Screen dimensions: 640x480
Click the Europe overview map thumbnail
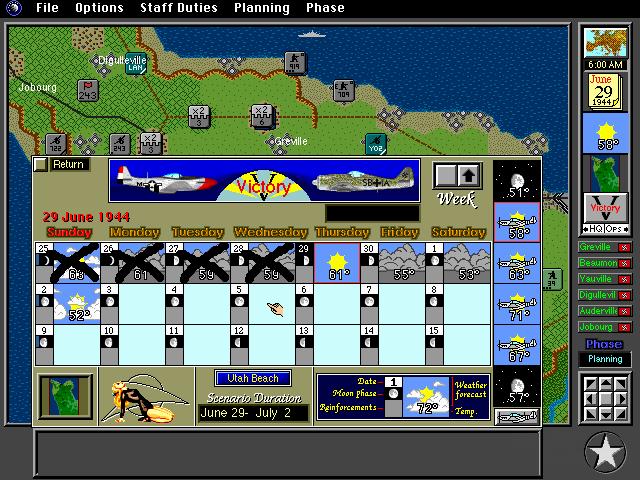point(605,42)
